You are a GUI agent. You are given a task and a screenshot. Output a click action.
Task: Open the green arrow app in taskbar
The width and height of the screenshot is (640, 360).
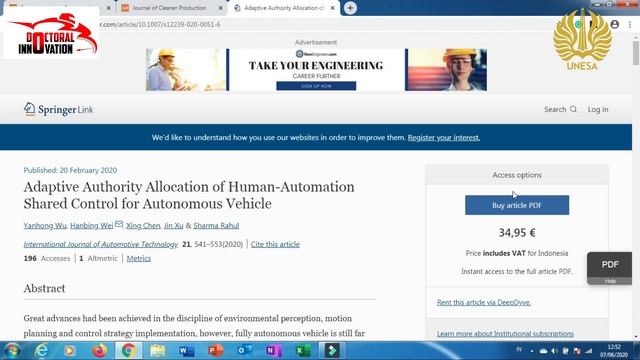332,351
